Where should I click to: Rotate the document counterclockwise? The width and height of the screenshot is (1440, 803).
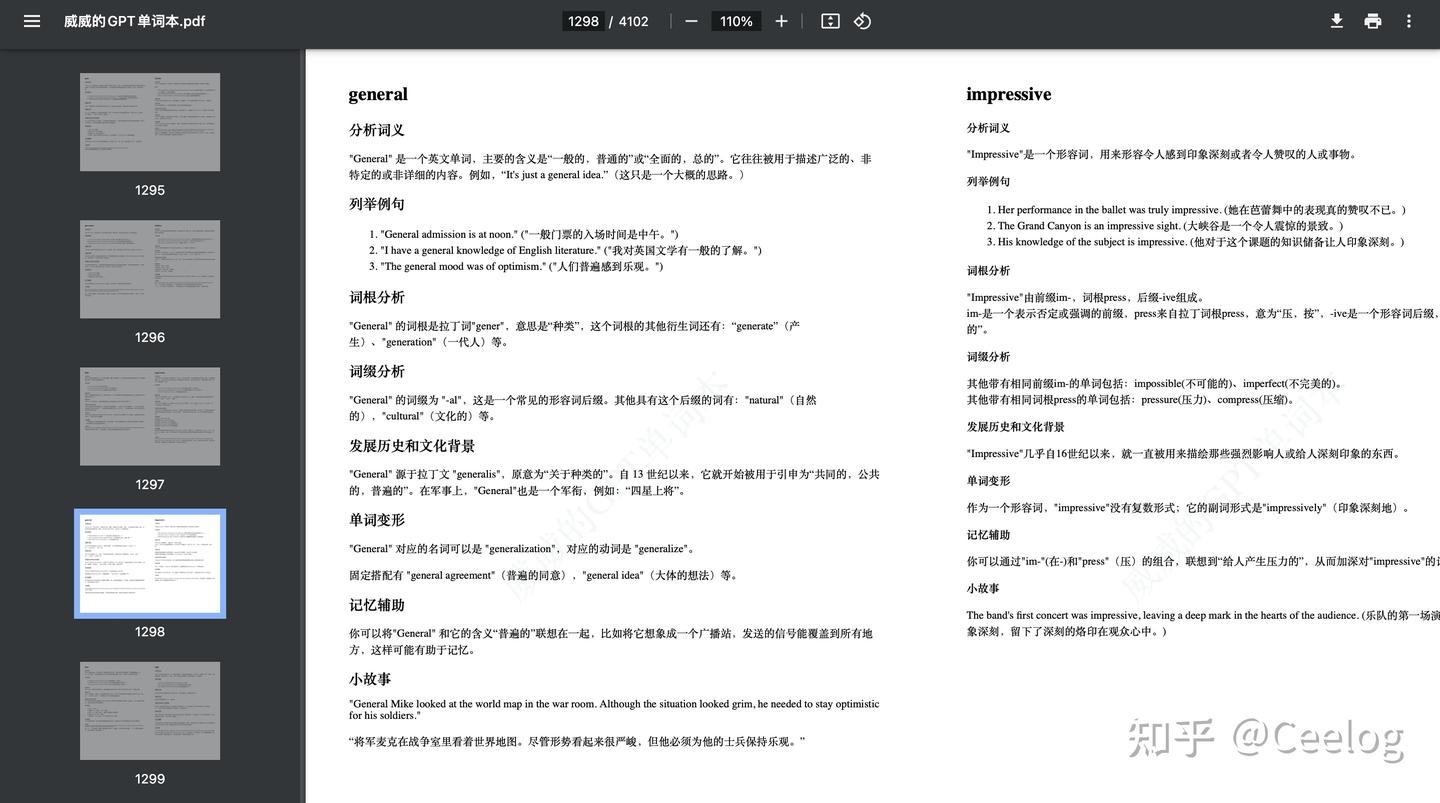coord(861,20)
